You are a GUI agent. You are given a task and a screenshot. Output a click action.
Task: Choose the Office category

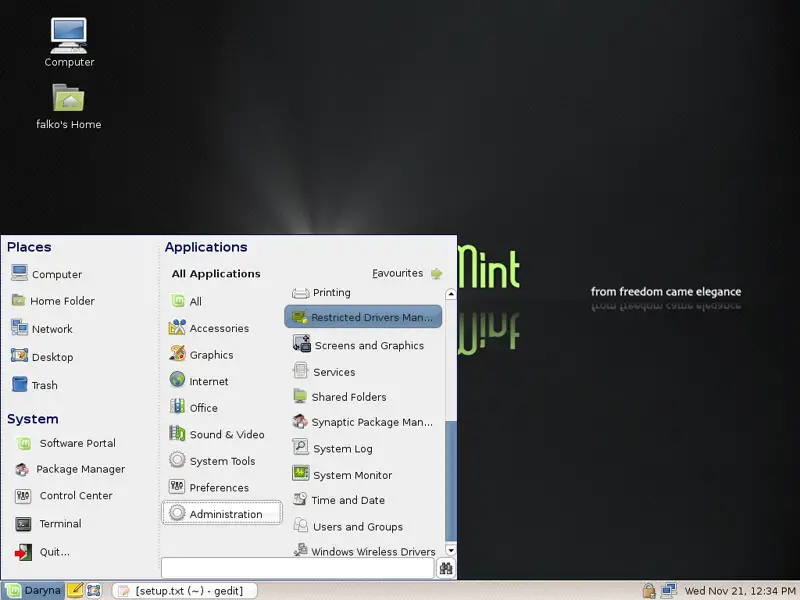click(193, 408)
